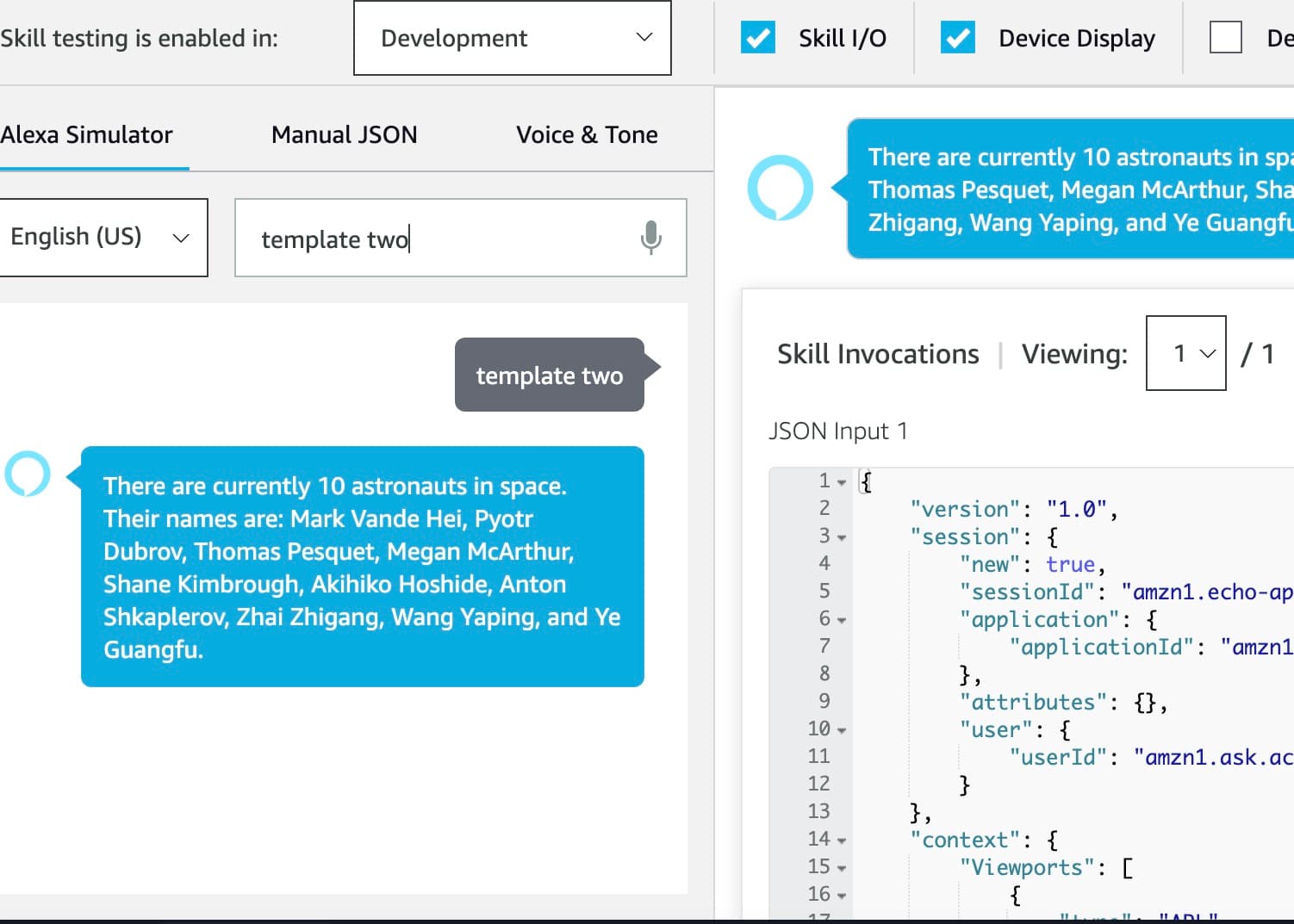Collapse the Viewports array at line 15
Screen dimensions: 1294x924
[842, 868]
